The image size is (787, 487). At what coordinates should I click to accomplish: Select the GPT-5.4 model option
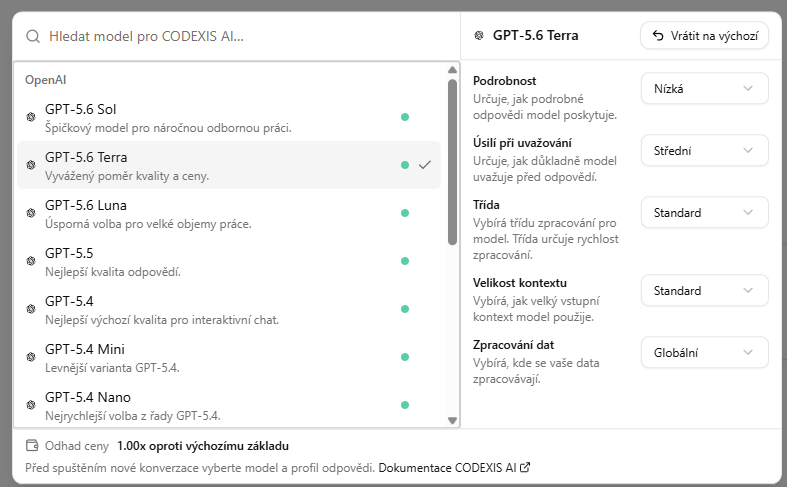(229, 309)
